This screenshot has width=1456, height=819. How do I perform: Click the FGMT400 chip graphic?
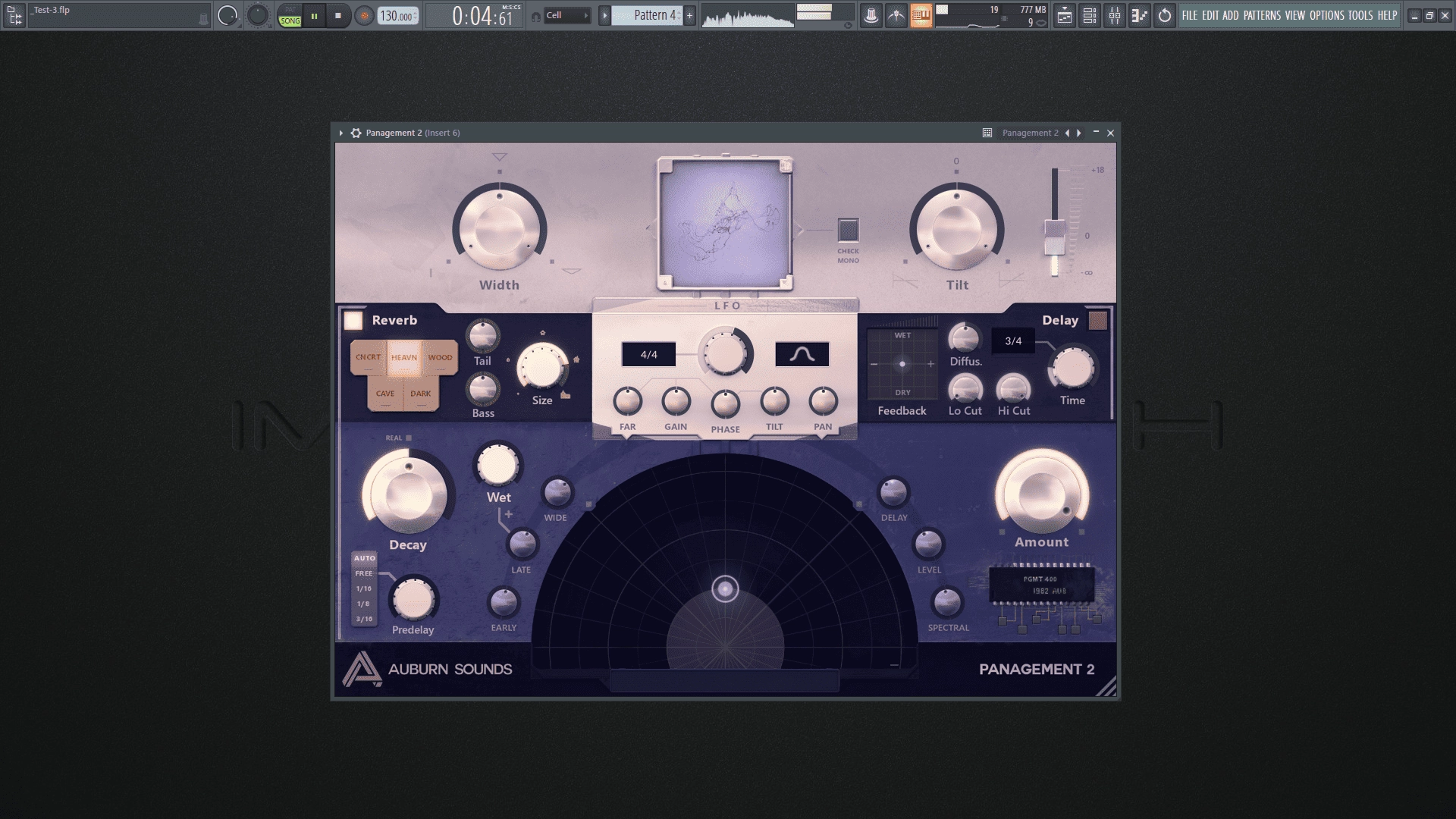(x=1042, y=585)
